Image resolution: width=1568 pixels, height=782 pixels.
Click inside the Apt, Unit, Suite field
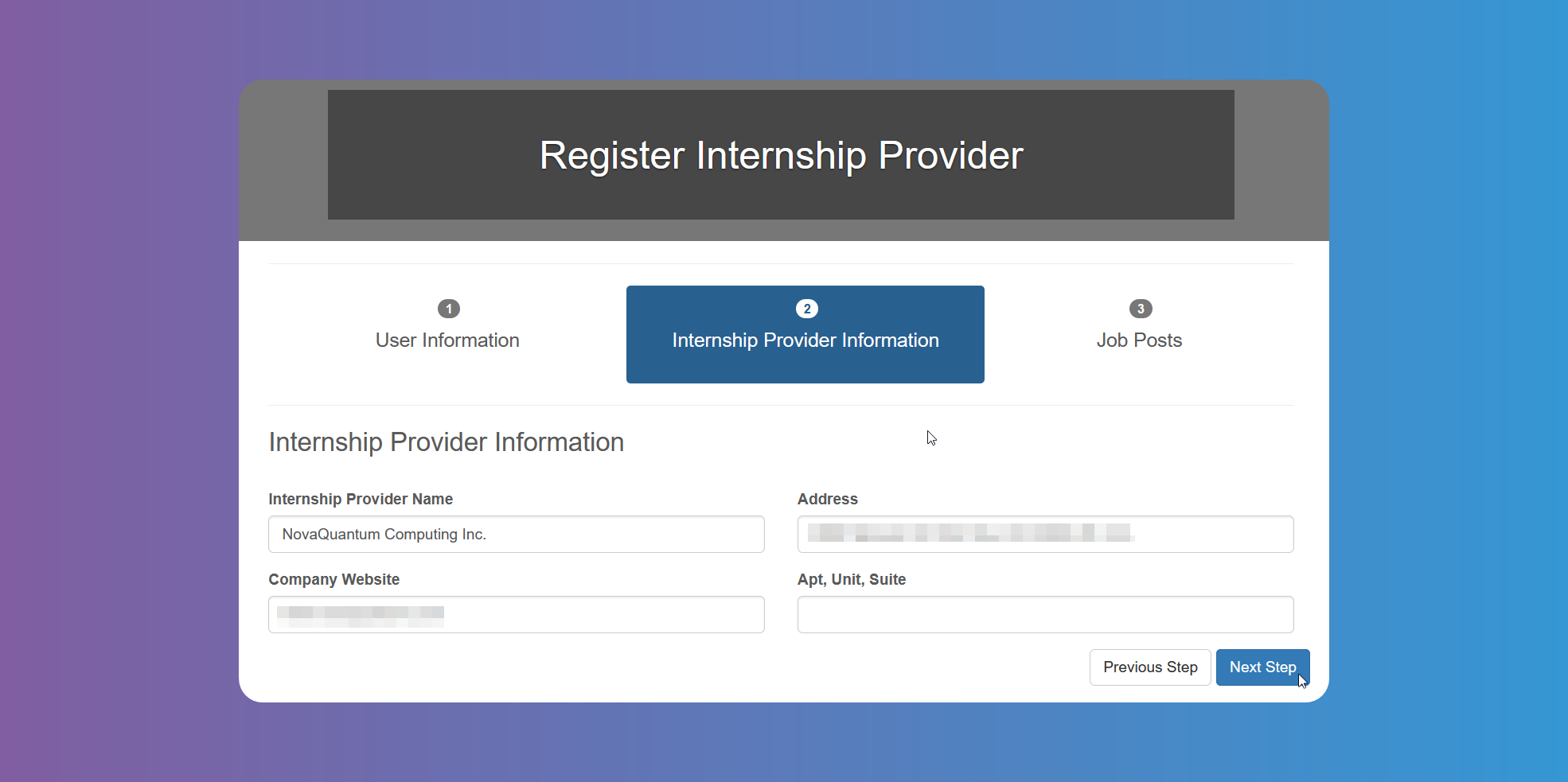[x=1045, y=614]
